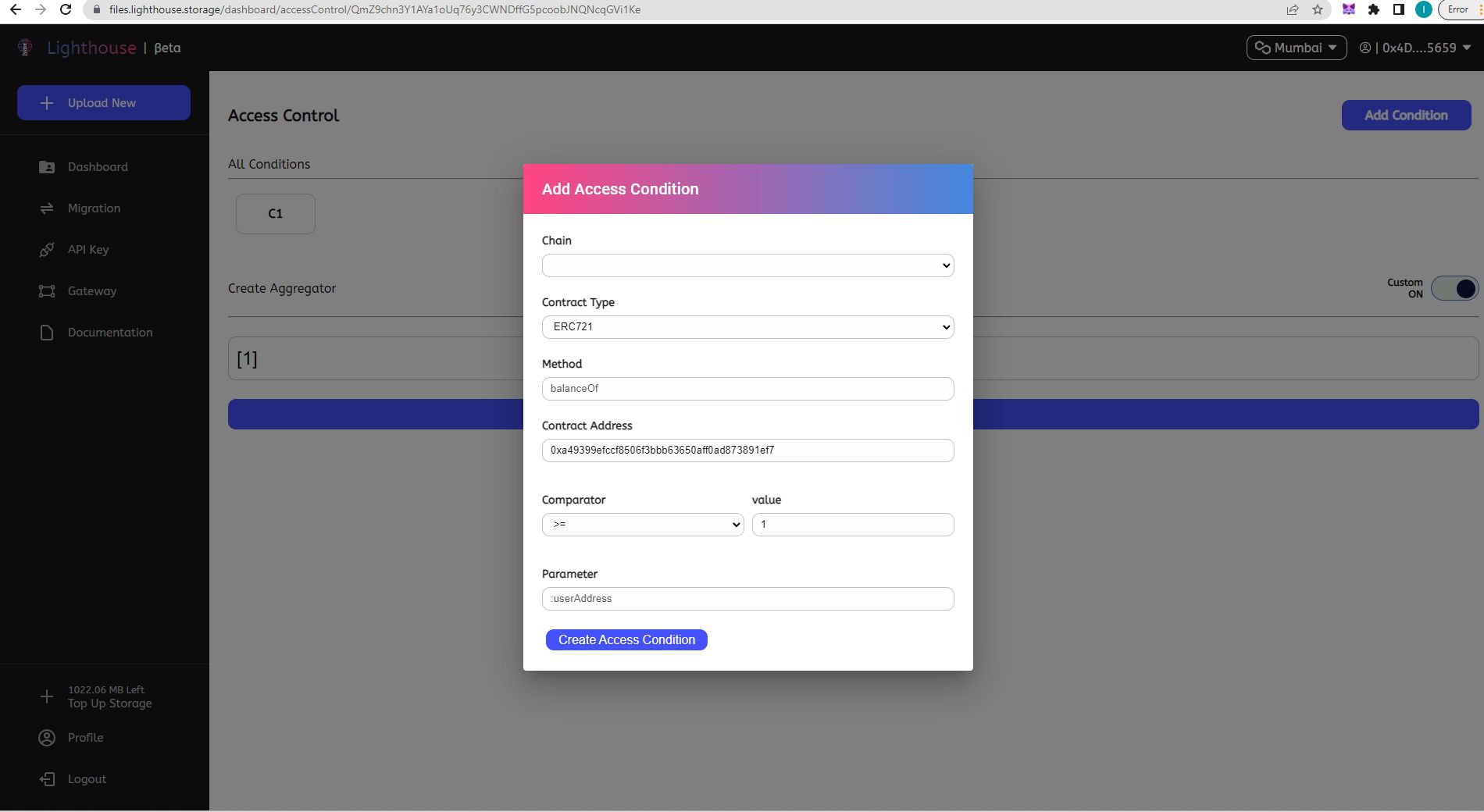Open Profile in the sidebar
The image size is (1484, 812).
(x=85, y=738)
